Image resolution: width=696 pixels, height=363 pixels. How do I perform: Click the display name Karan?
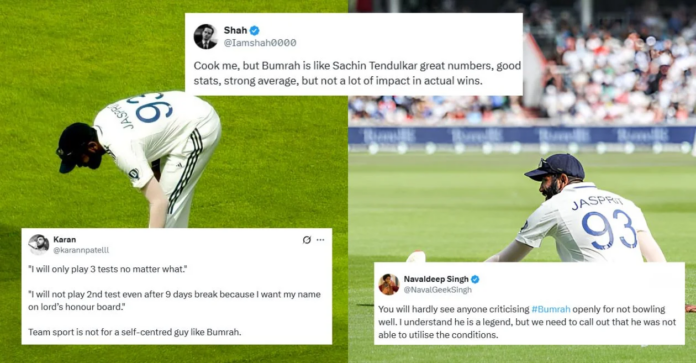point(64,240)
